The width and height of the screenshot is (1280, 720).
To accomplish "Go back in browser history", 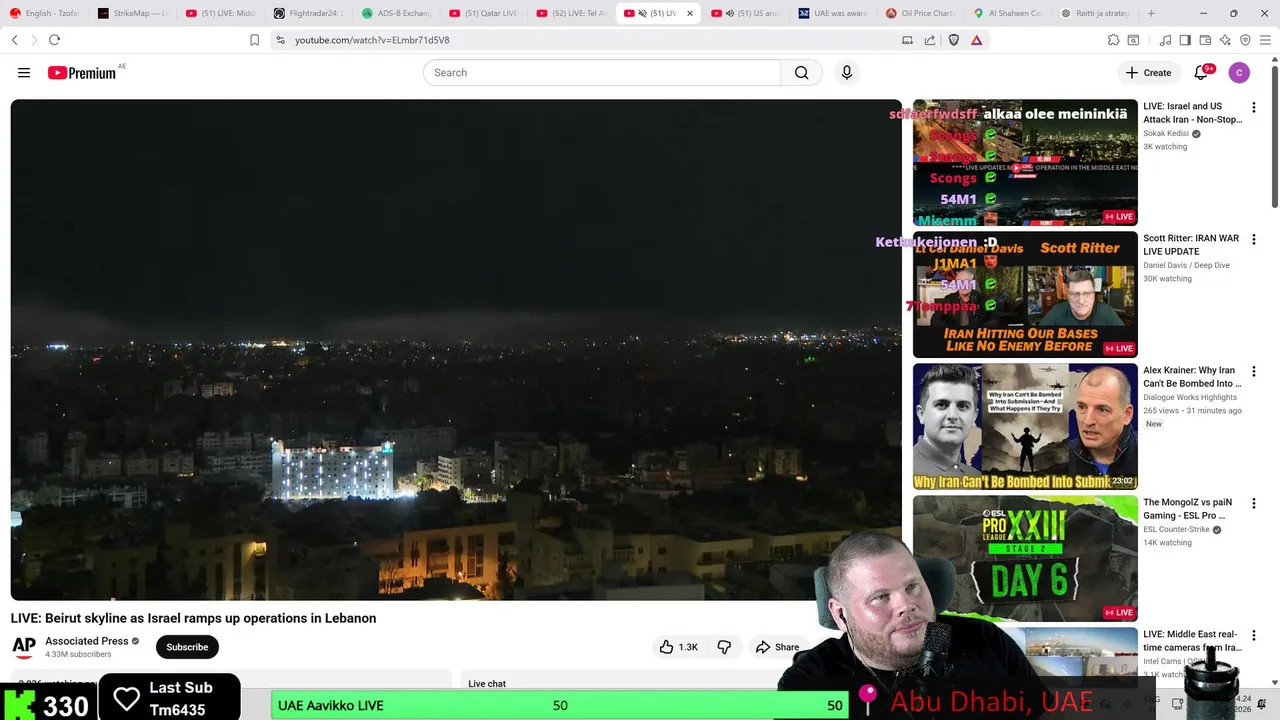I will coord(15,40).
